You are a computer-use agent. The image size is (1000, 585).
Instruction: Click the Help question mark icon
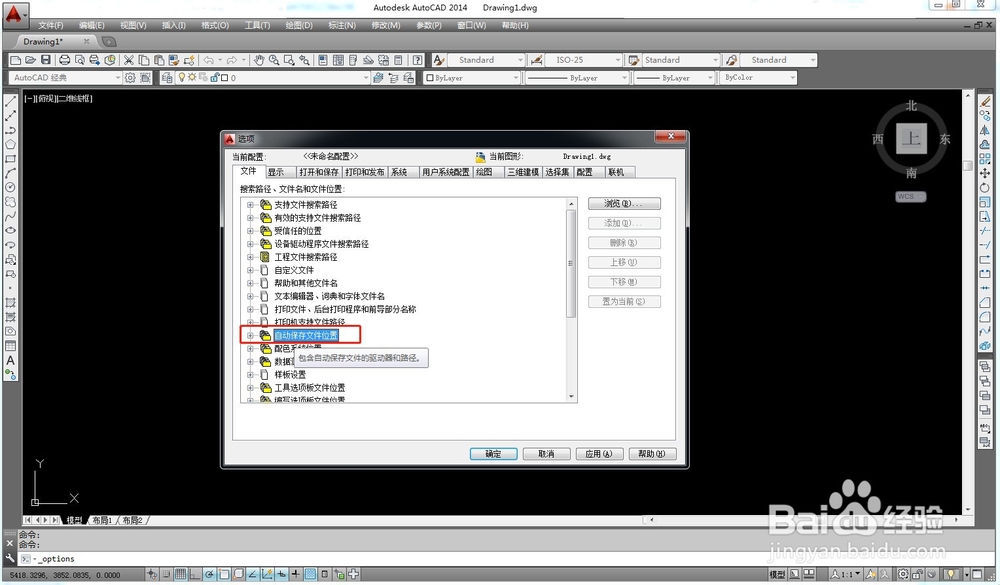[x=417, y=60]
